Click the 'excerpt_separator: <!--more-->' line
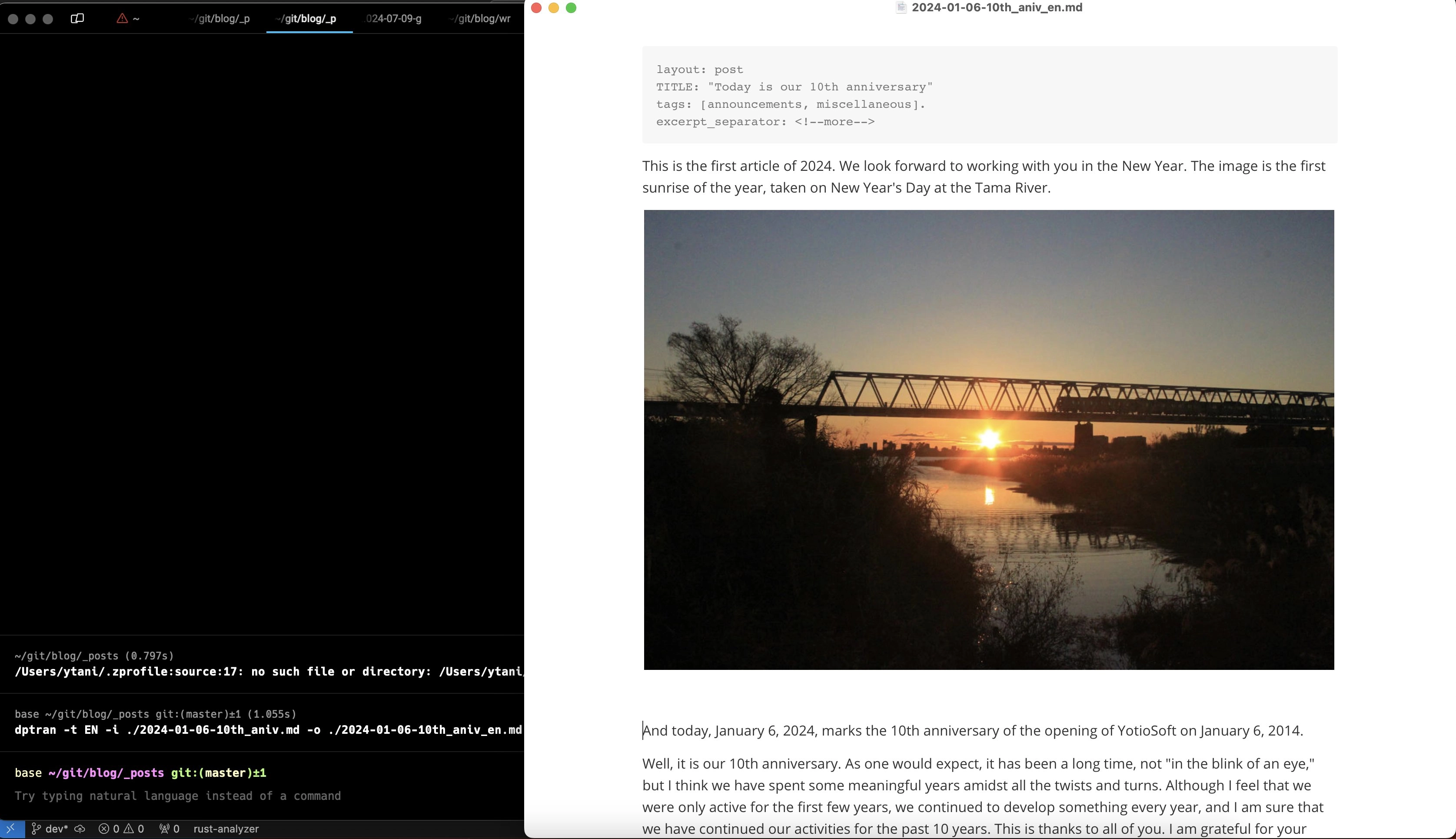 pos(765,122)
